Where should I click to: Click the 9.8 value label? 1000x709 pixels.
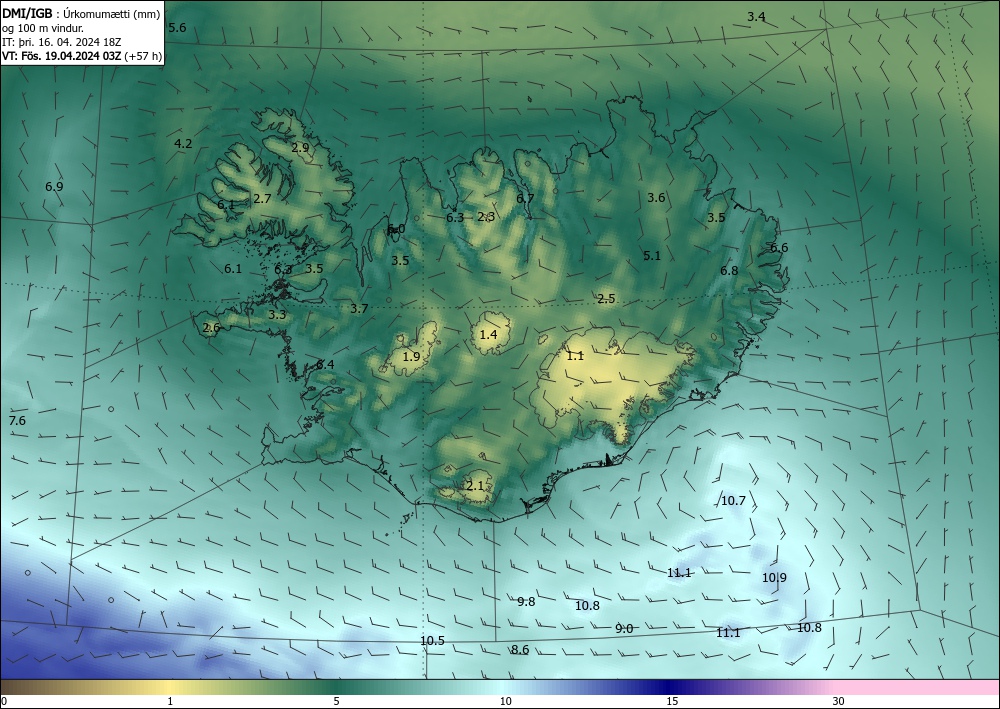[x=526, y=601]
